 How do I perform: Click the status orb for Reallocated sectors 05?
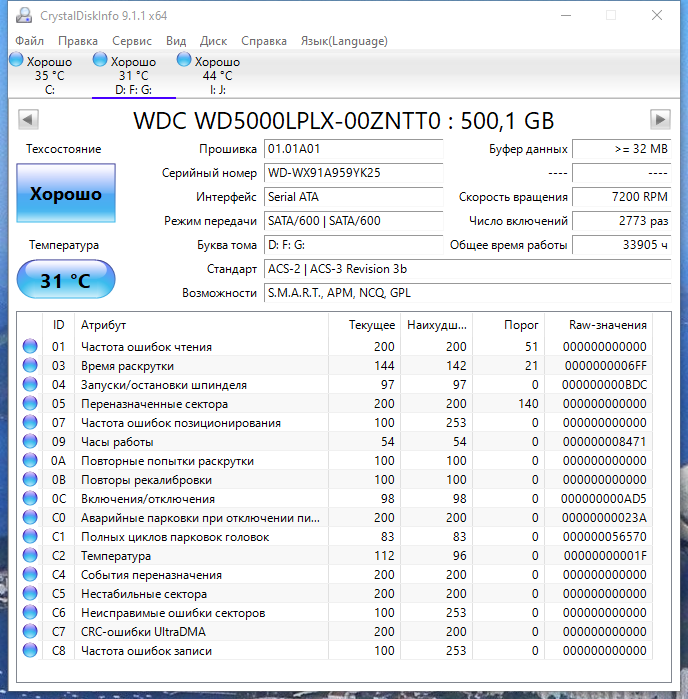tap(30, 404)
